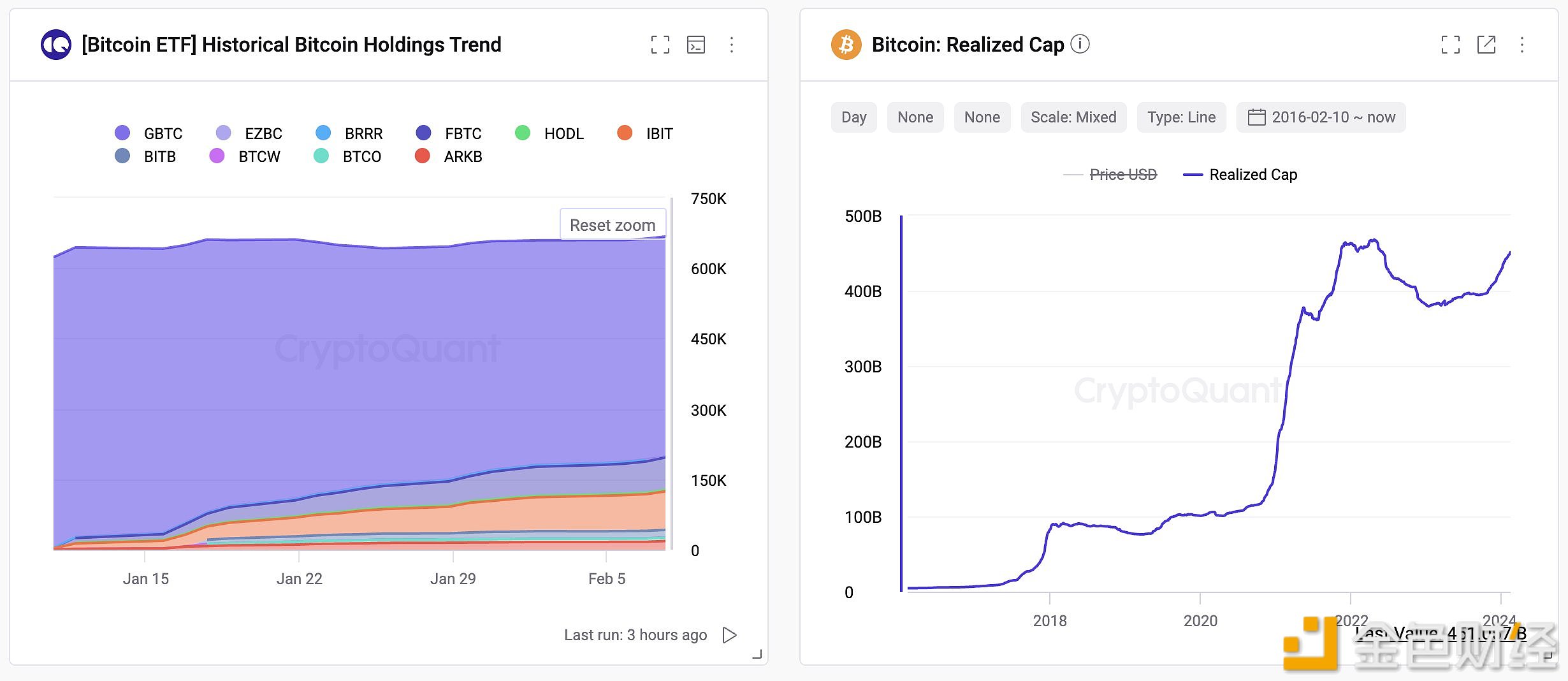Expand ETF Holdings chart to fullscreen
The image size is (1568, 681).
tap(660, 45)
